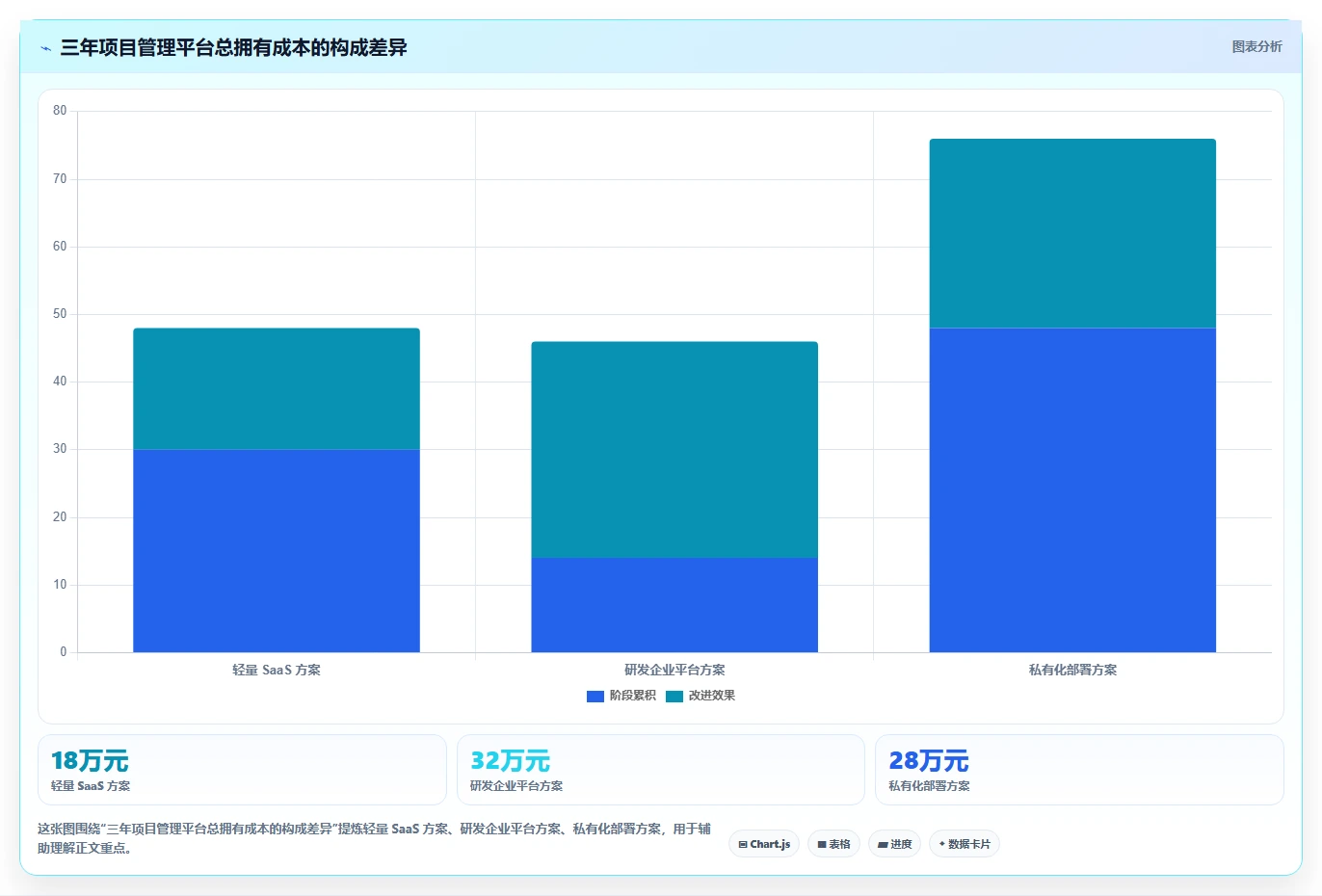This screenshot has width=1322, height=896.
Task: Click the 改进效果 legend label text
Action: [x=711, y=696]
